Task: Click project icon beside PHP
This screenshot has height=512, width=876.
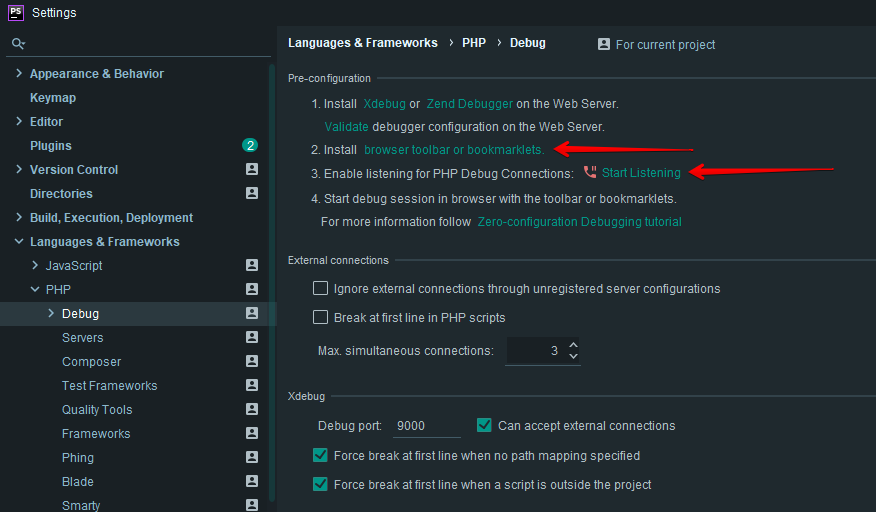Action: (x=252, y=289)
